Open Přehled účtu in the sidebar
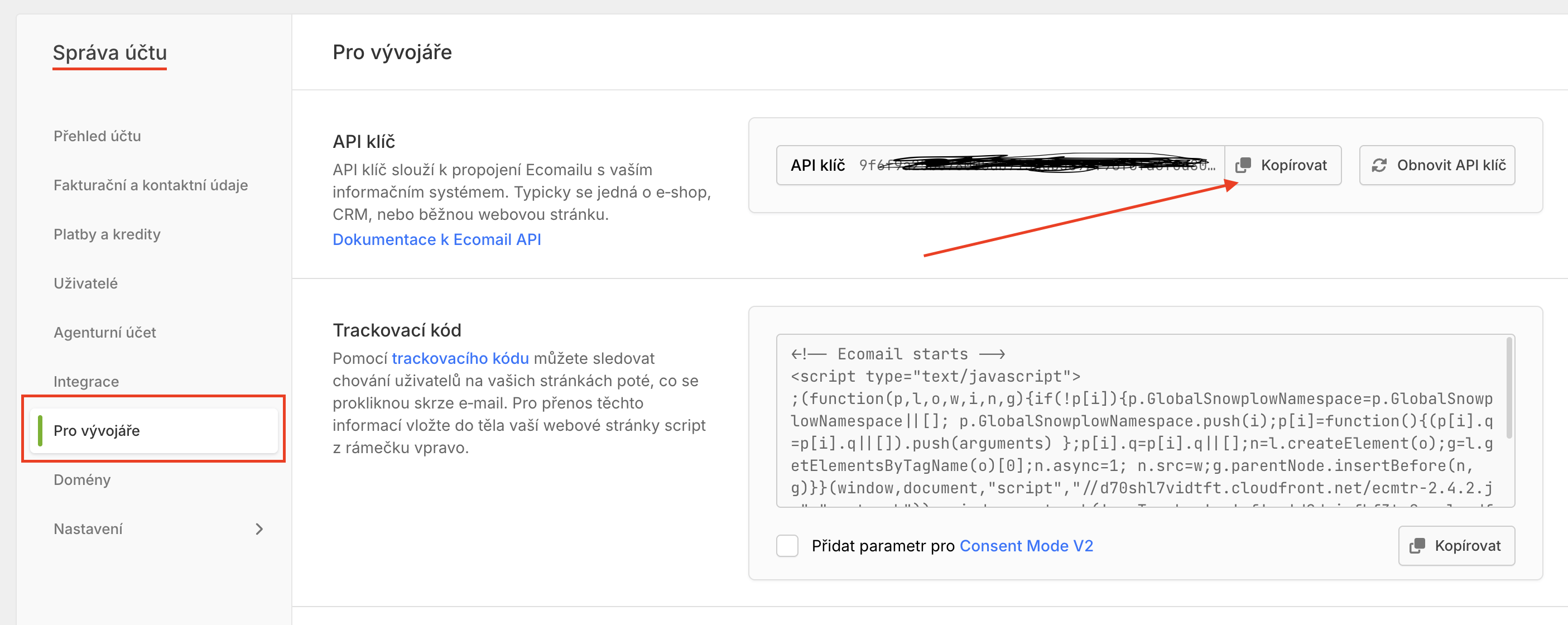 click(x=98, y=136)
